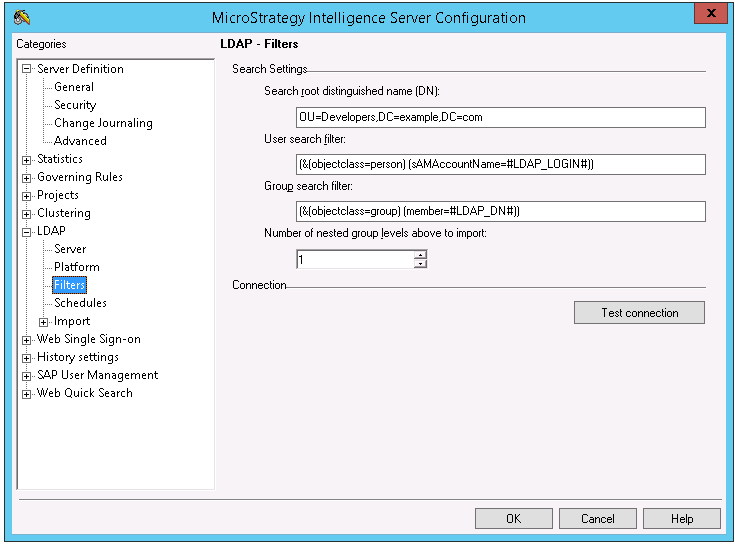Decrease nested group levels with down arrow

tap(420, 264)
